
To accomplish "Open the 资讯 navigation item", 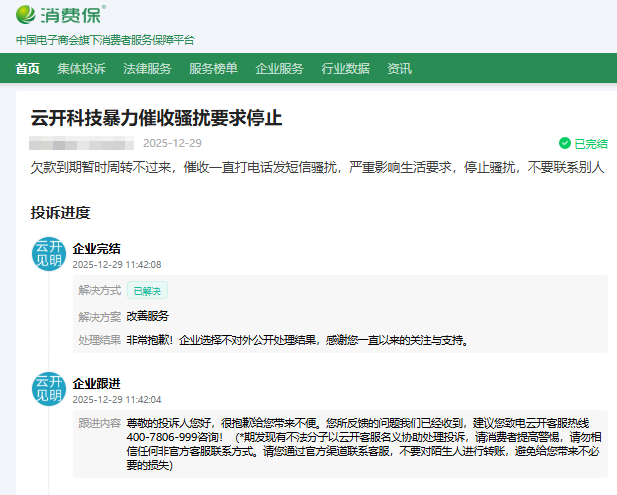I will tap(399, 69).
